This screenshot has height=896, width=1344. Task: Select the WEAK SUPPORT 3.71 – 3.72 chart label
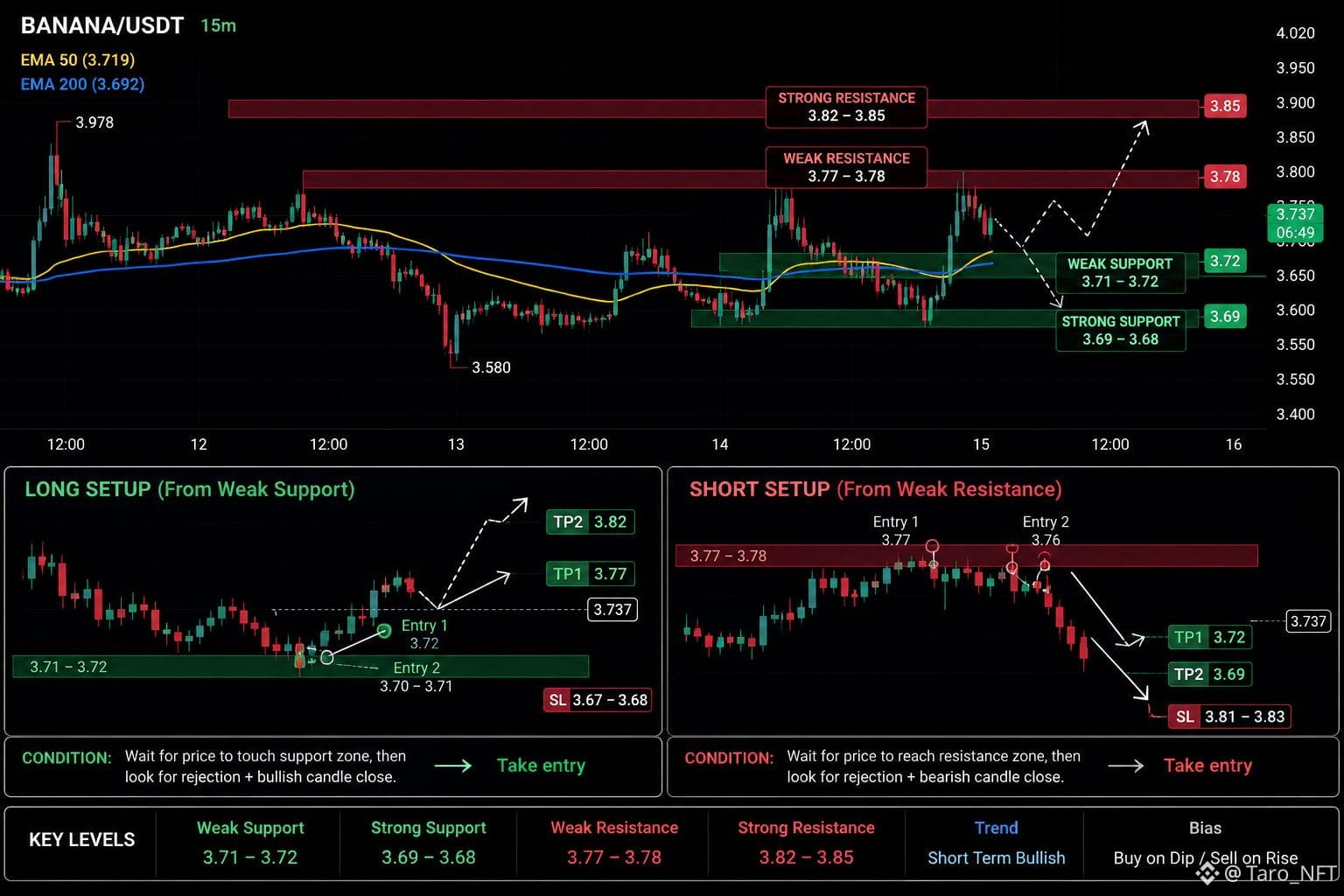point(1120,272)
